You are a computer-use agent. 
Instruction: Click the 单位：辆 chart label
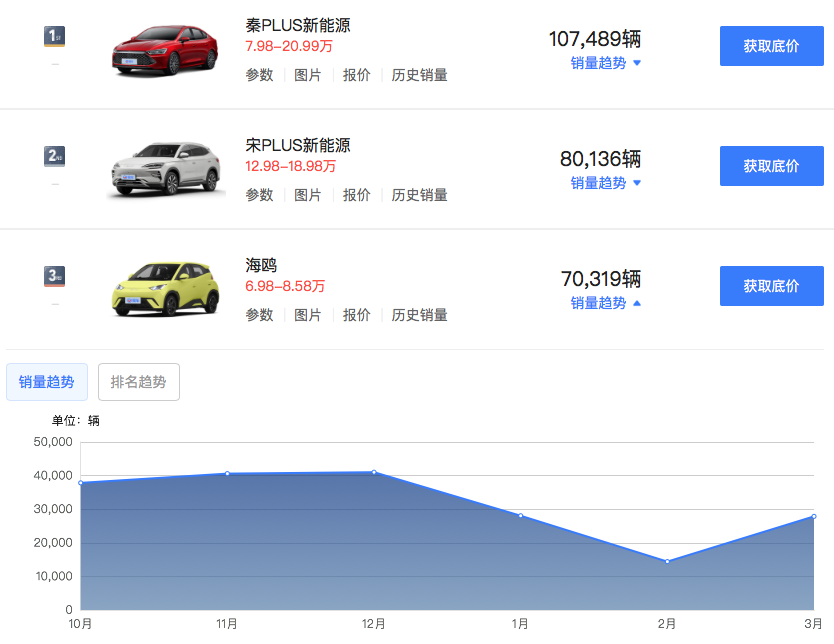[x=76, y=421]
